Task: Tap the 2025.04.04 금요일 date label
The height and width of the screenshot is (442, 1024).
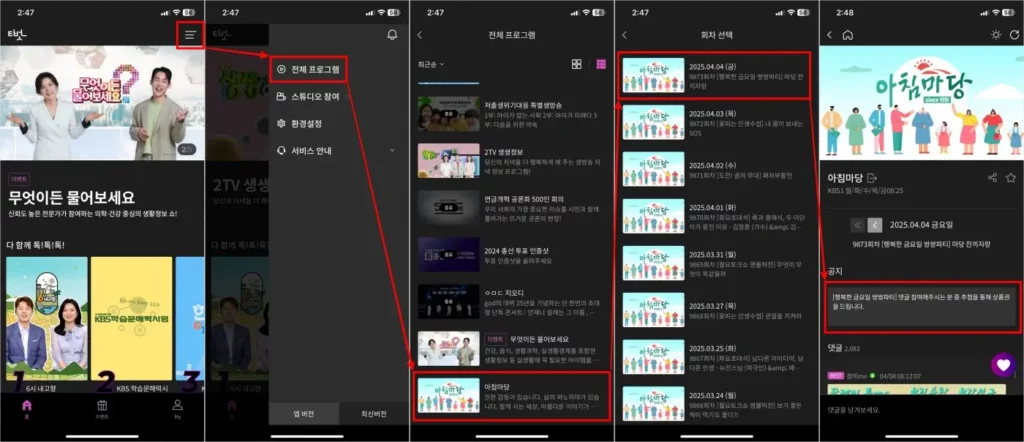Action: [x=921, y=225]
